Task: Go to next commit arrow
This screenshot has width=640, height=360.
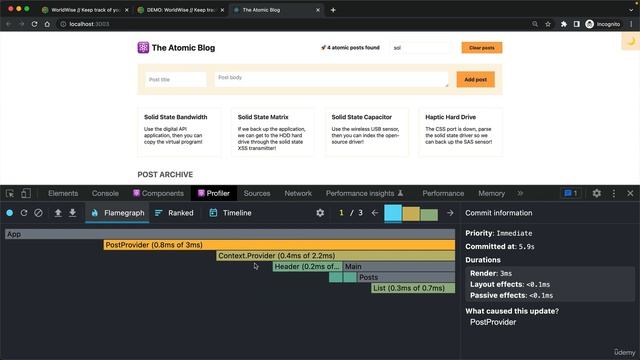Action: tap(450, 213)
